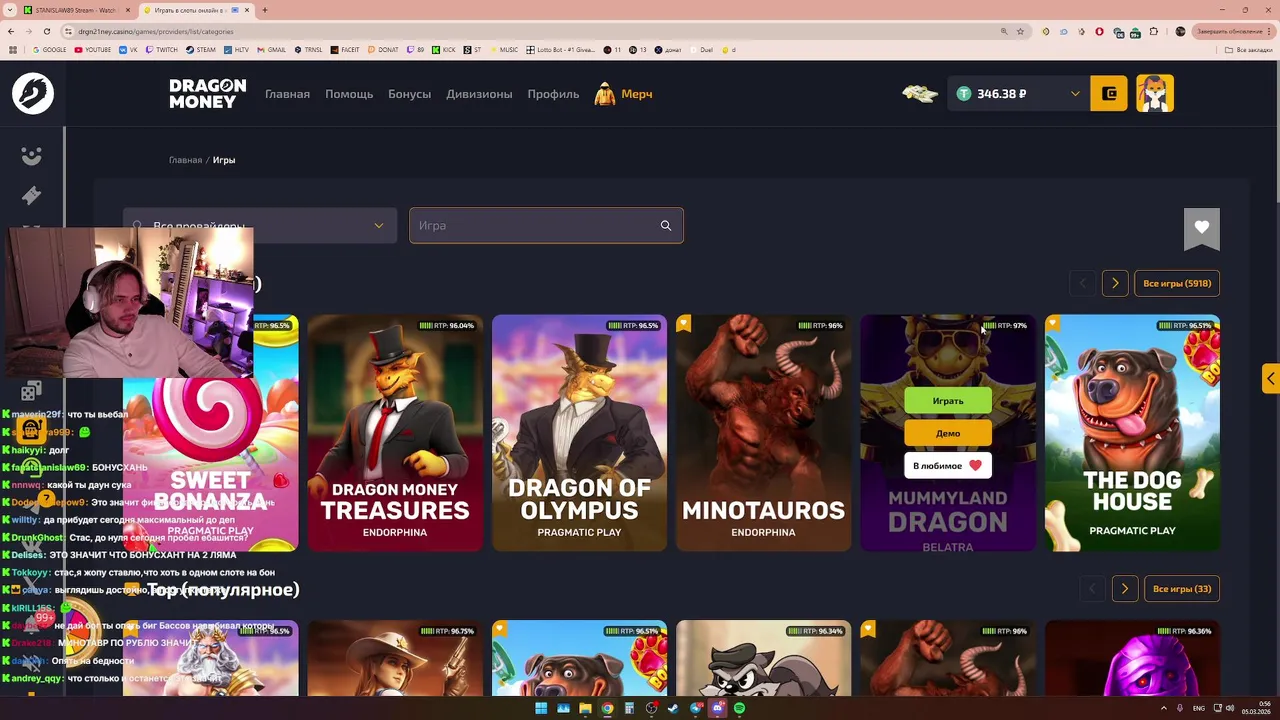The height and width of the screenshot is (720, 1280).
Task: Open the TWITCH bookmark
Action: coord(162,50)
